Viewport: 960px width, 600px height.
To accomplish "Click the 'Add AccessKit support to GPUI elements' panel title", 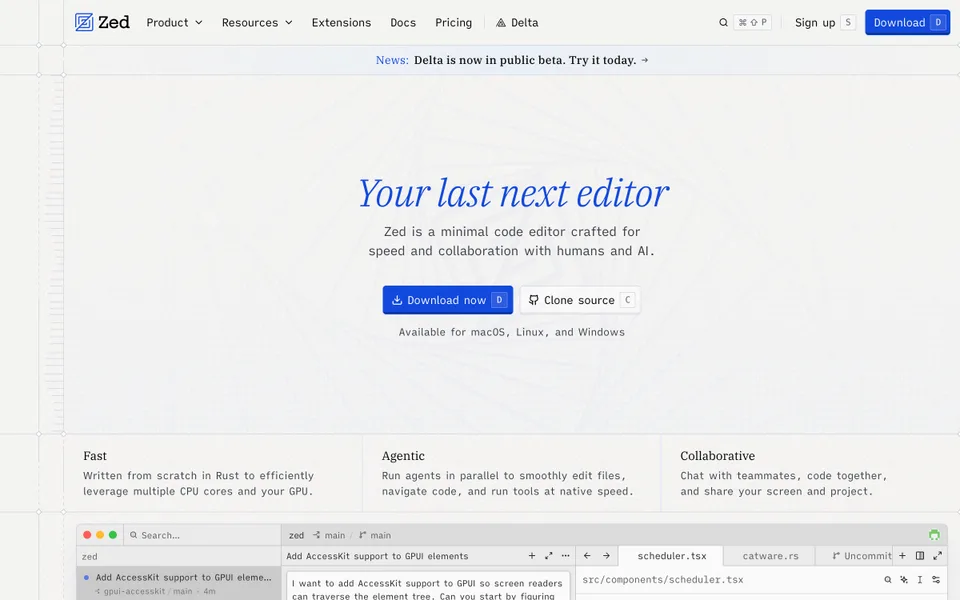I will point(377,556).
